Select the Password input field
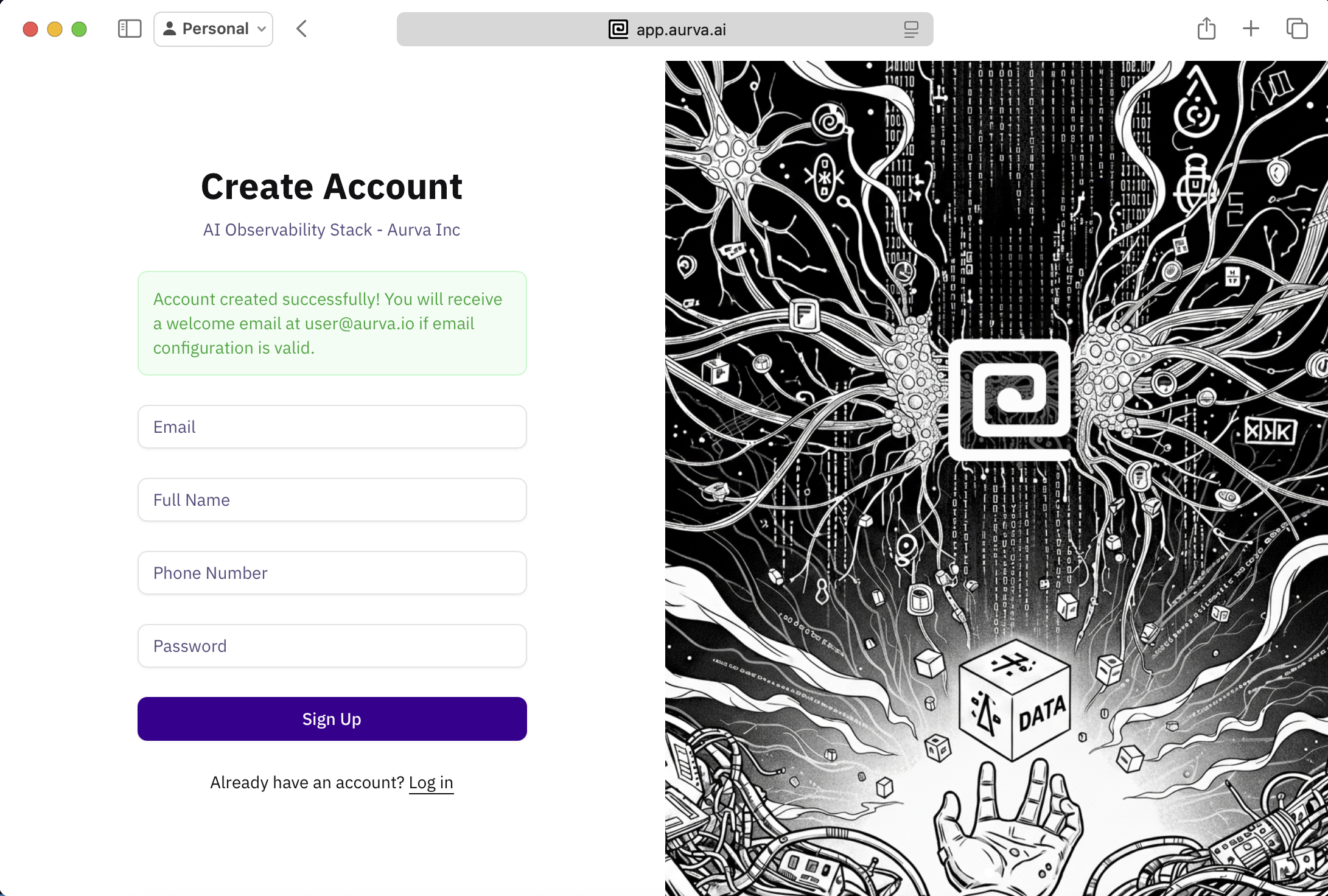1328x896 pixels. [332, 646]
